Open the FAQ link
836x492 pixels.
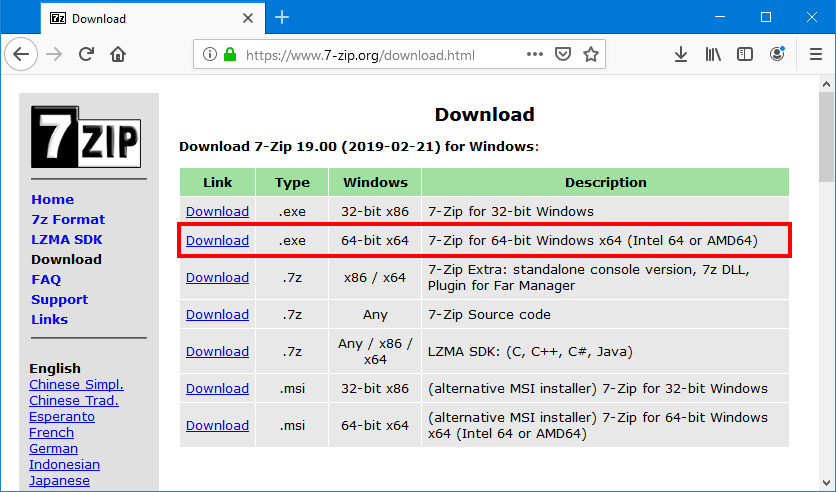point(46,279)
